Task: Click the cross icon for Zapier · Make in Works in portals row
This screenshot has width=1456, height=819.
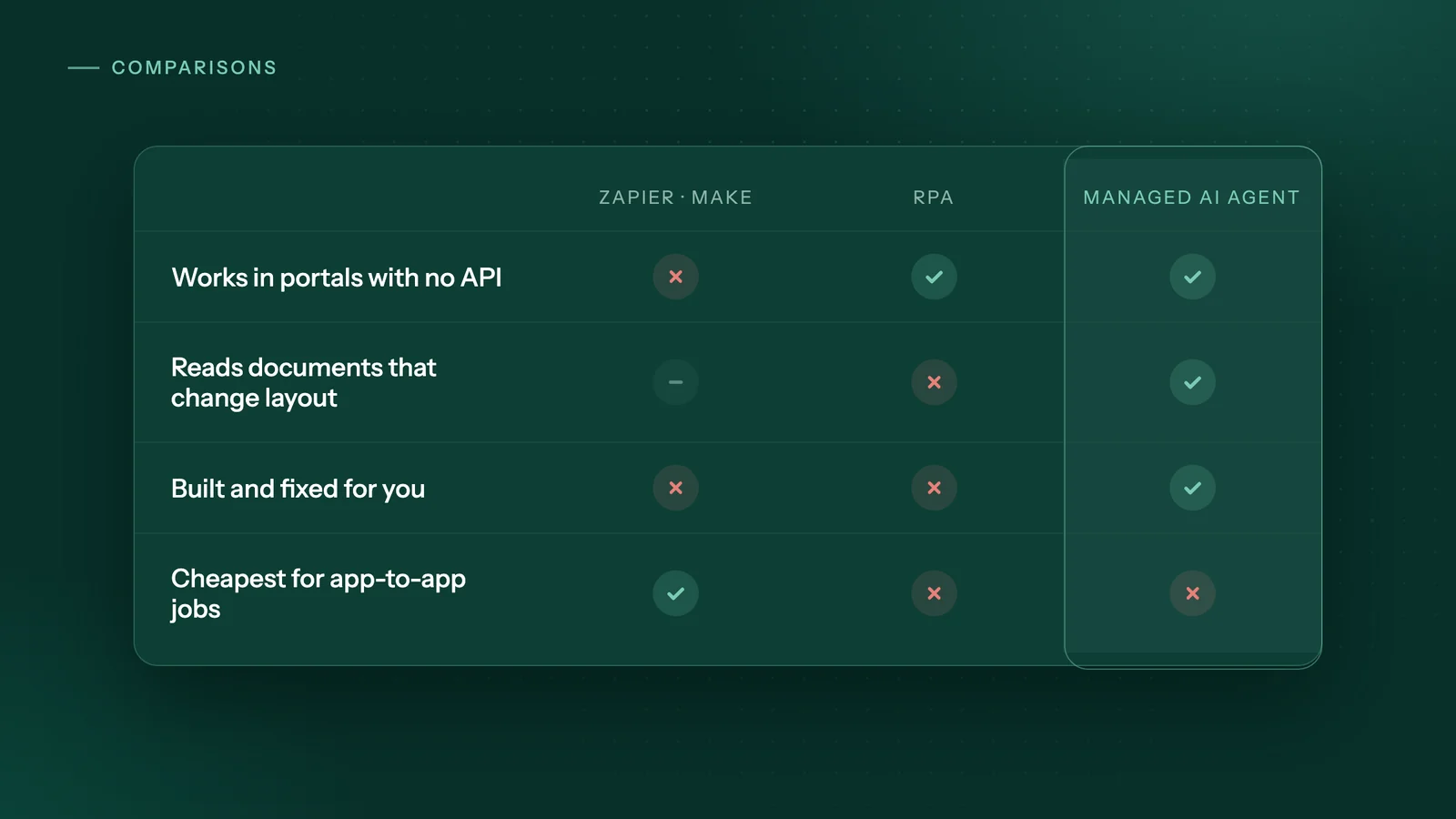Action: tap(675, 277)
